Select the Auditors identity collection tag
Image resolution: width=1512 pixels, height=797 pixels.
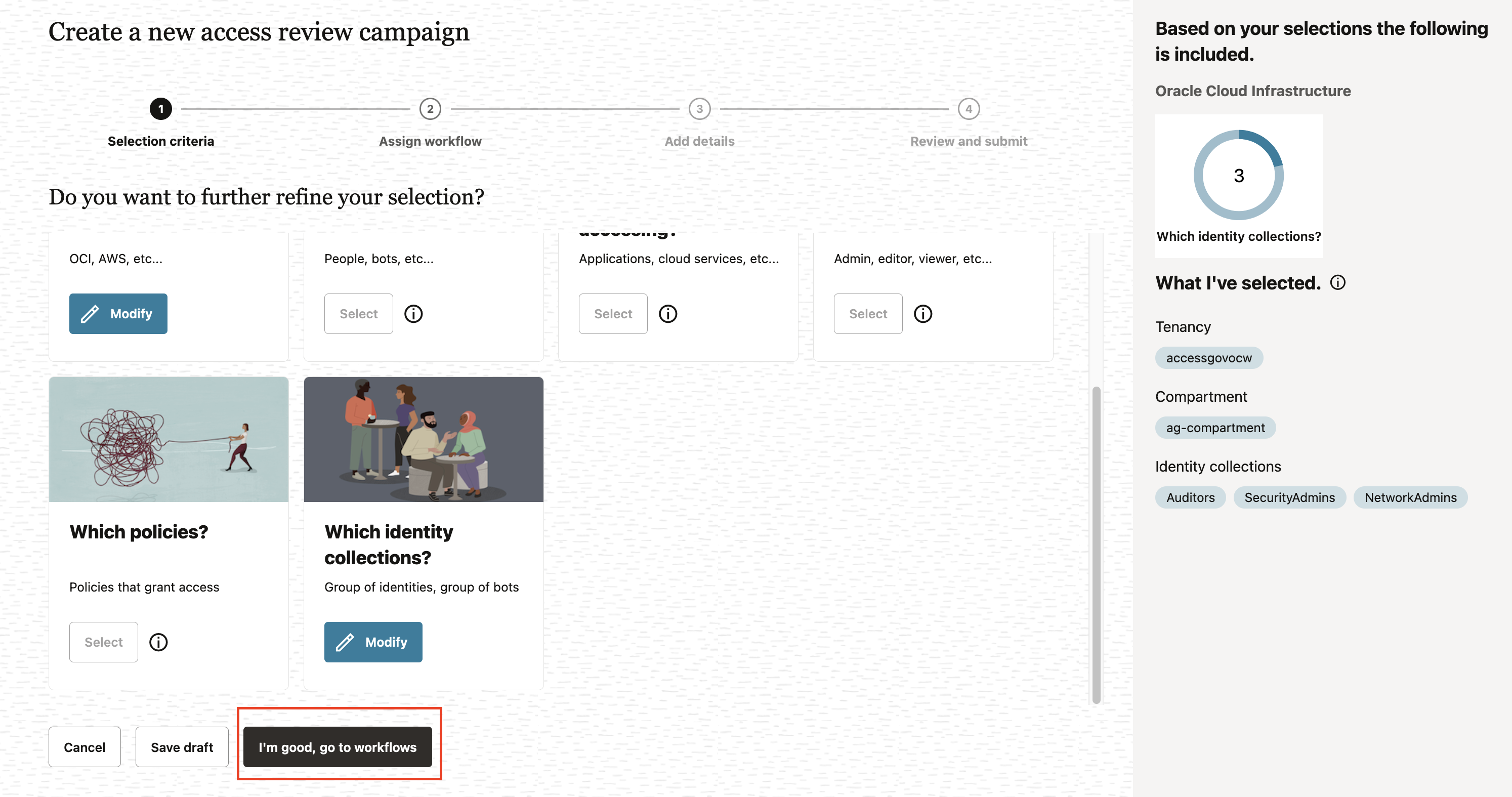coord(1190,497)
